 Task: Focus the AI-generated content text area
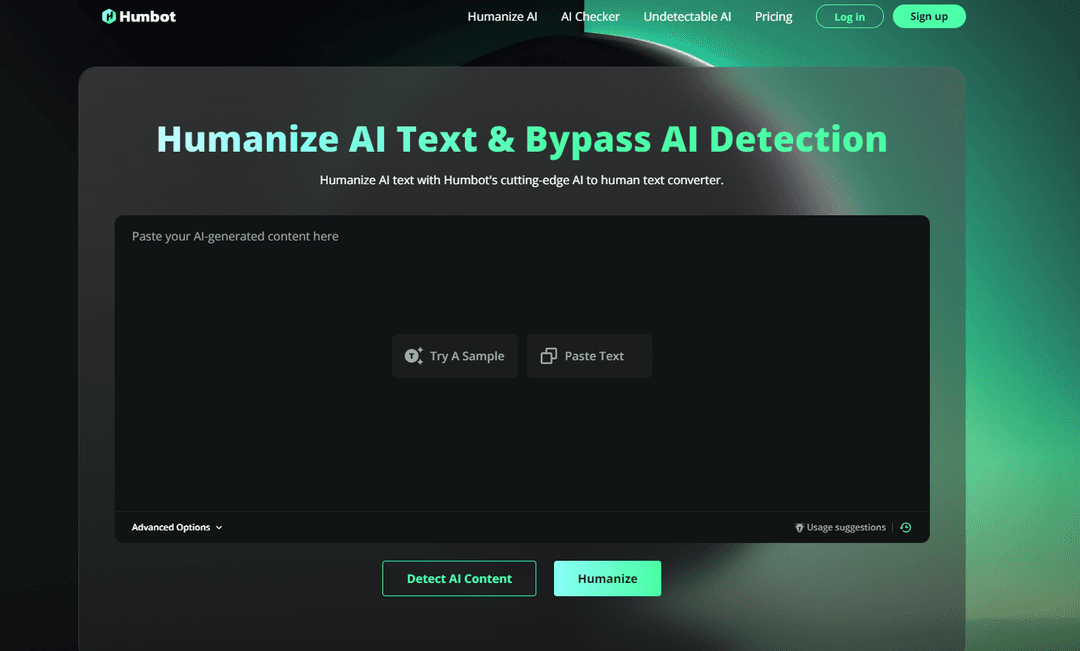[522, 363]
